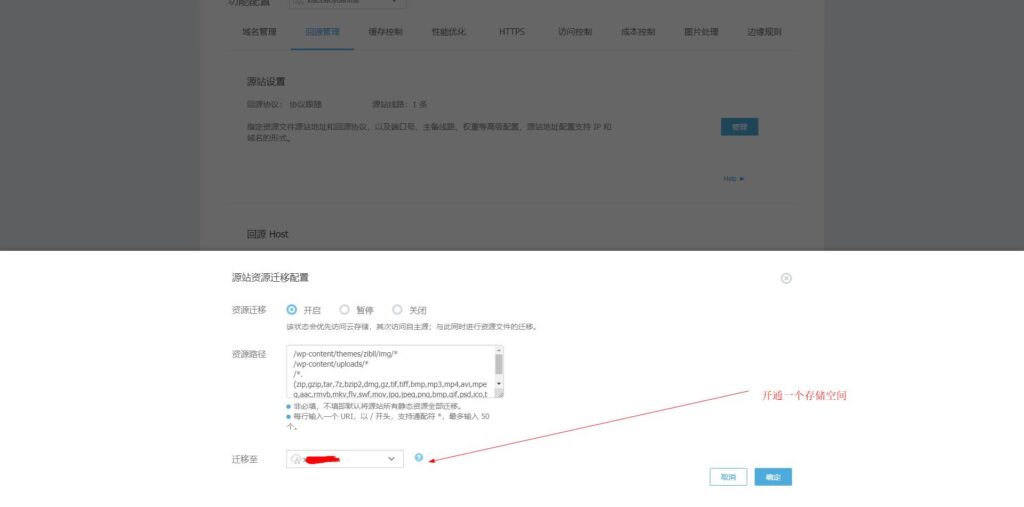Go to the HTTPS tab
The width and height of the screenshot is (1024, 507).
[x=511, y=31]
